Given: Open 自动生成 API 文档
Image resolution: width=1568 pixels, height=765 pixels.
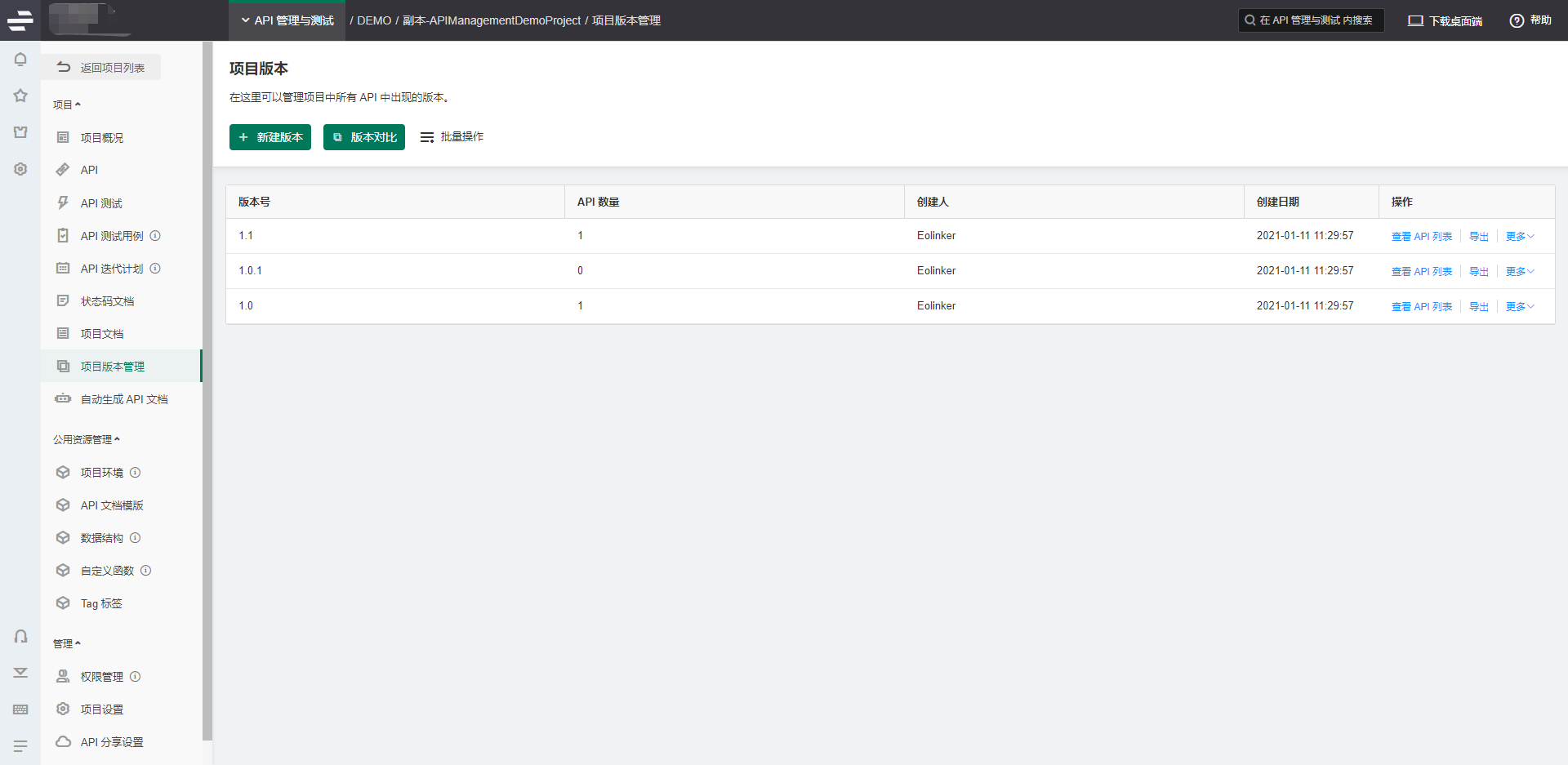Looking at the screenshot, I should pos(121,399).
